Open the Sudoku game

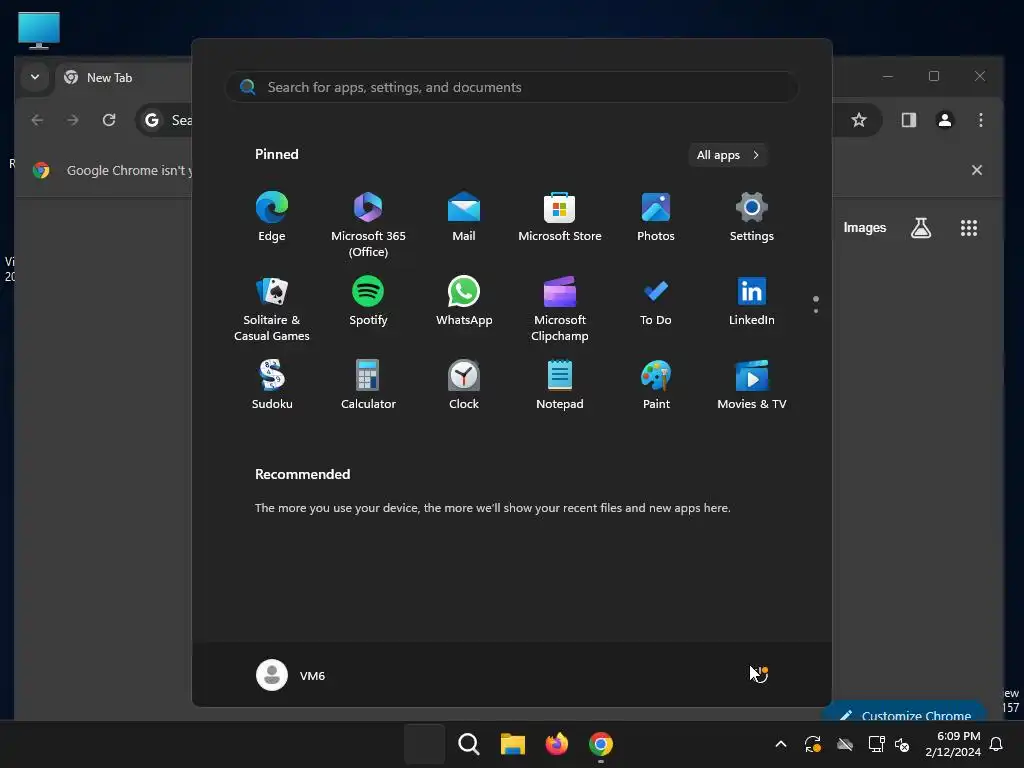(x=272, y=385)
